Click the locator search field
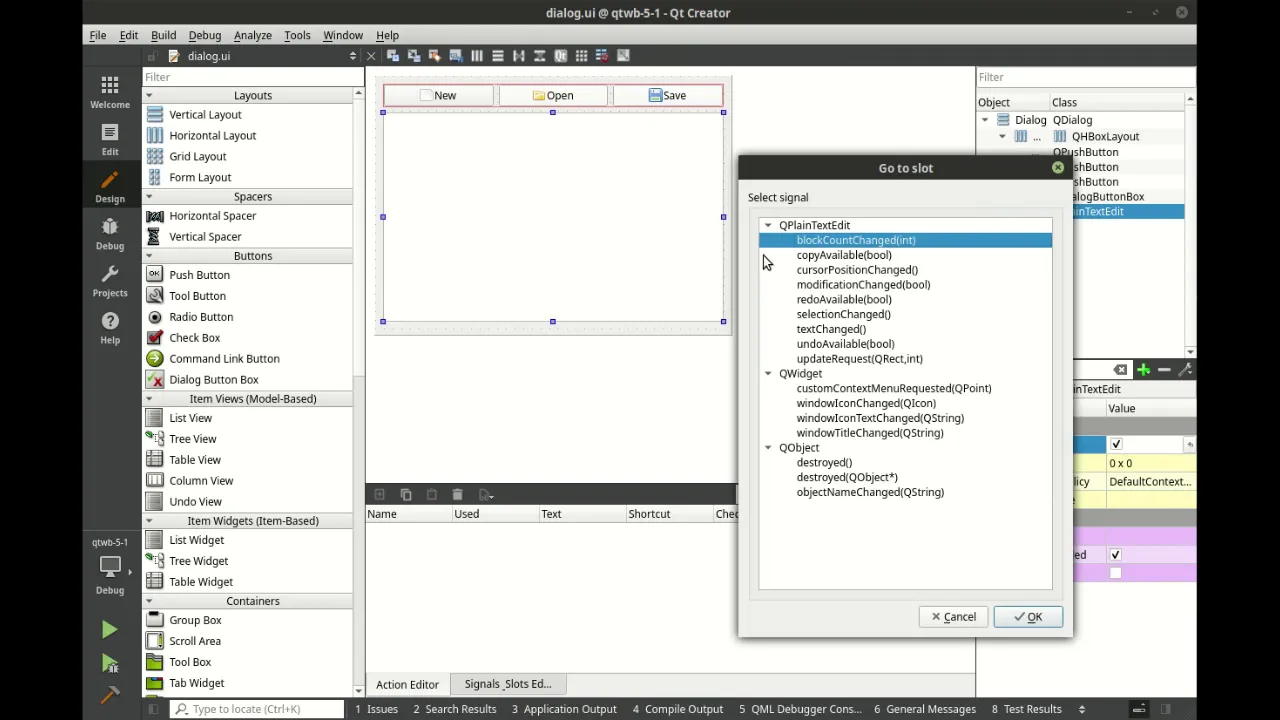 click(x=256, y=709)
